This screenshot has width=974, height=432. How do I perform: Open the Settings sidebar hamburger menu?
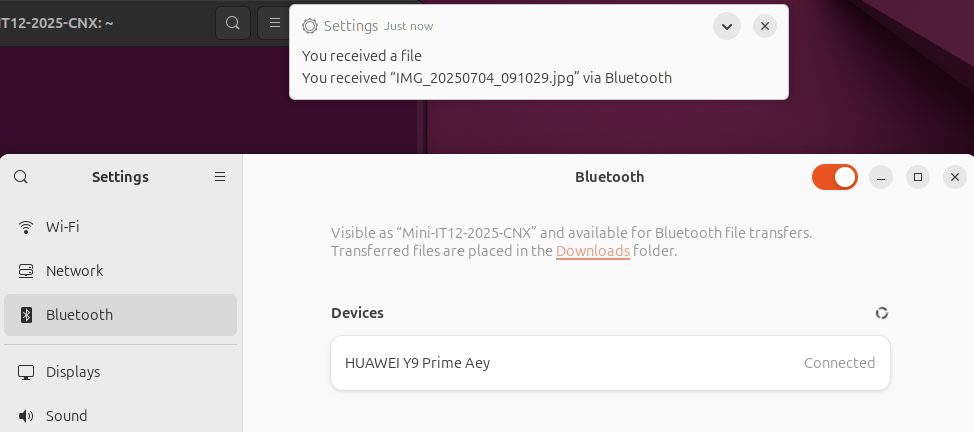point(220,177)
